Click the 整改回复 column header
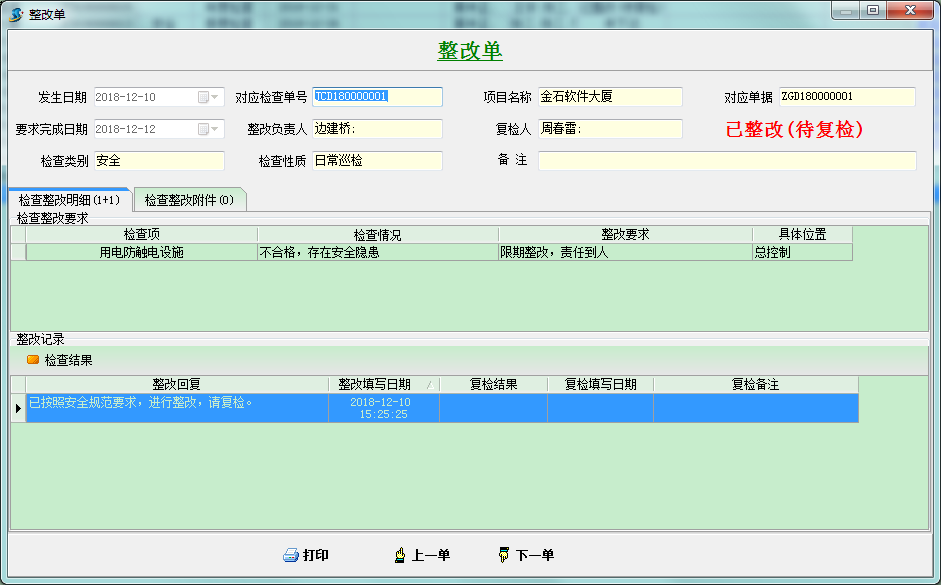Image resolution: width=941 pixels, height=585 pixels. tap(177, 384)
